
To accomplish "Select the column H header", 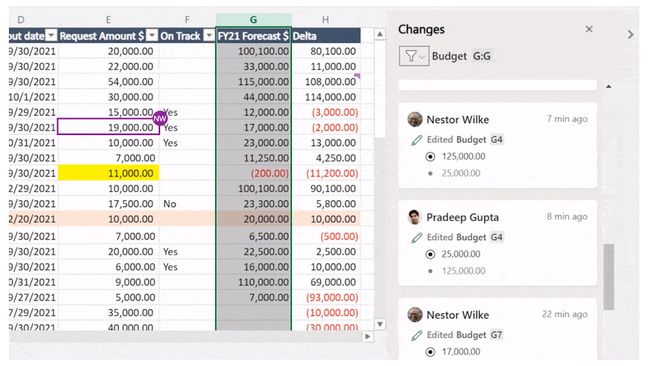I will [325, 19].
